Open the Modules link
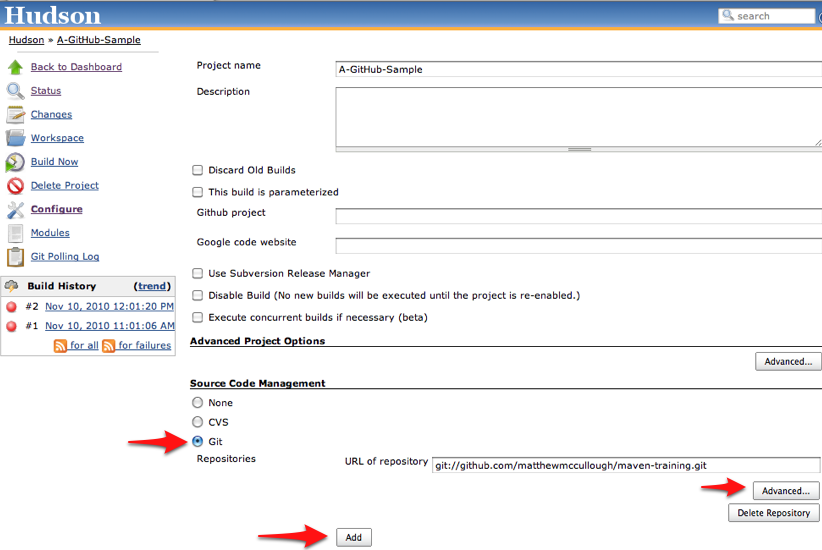 pos(50,233)
